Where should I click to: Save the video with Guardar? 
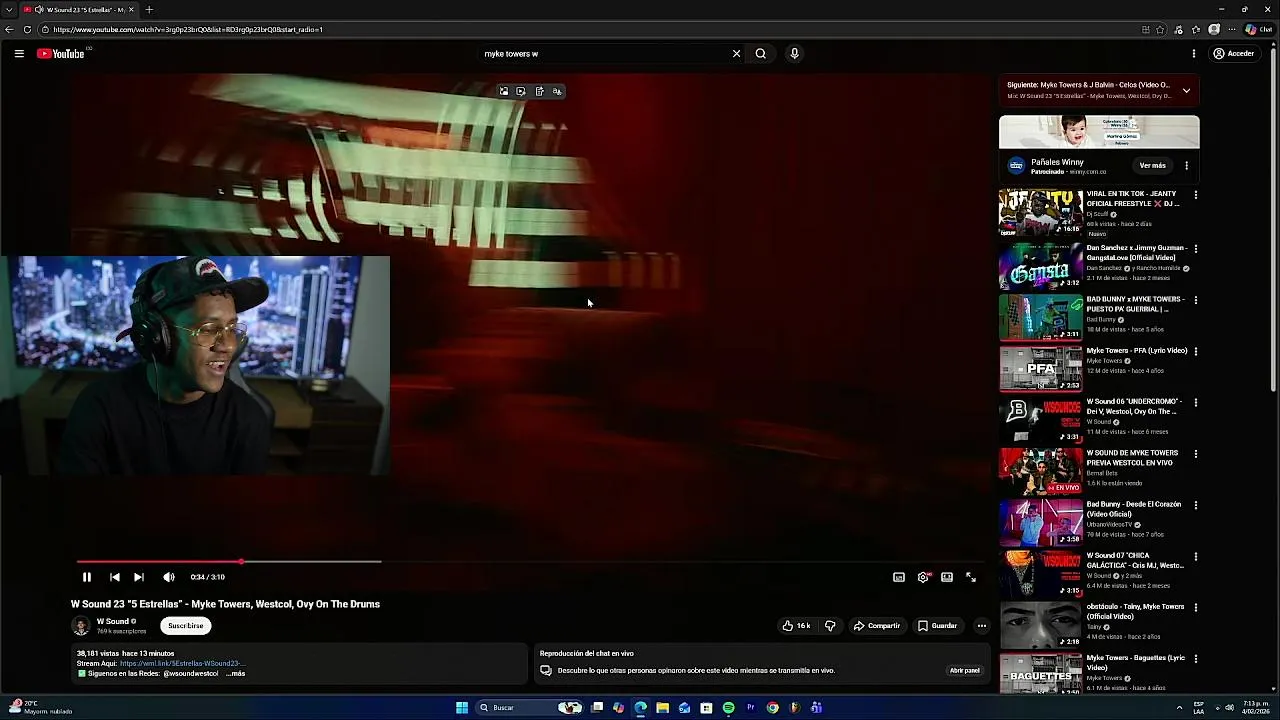point(938,626)
